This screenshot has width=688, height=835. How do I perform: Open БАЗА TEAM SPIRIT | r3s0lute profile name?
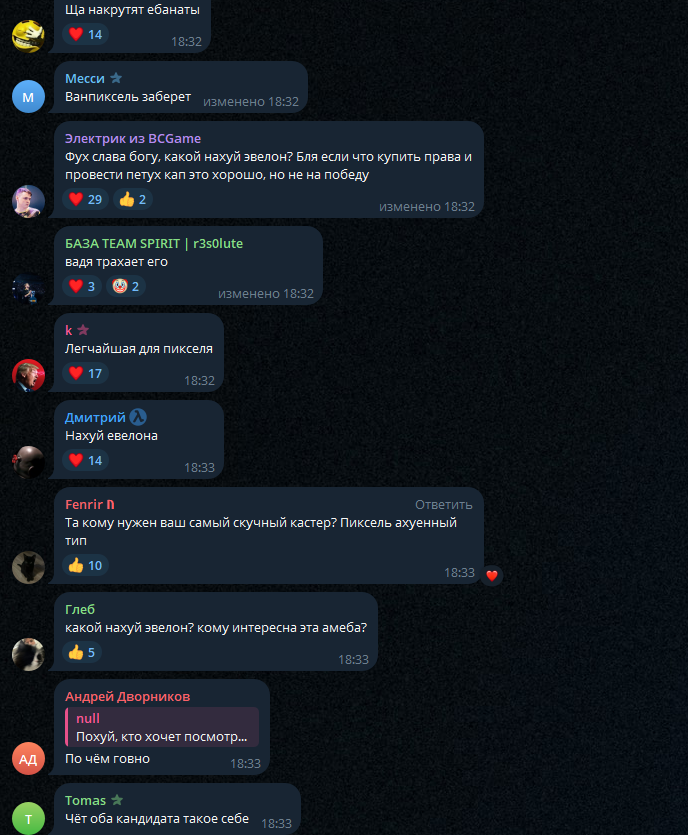click(154, 243)
